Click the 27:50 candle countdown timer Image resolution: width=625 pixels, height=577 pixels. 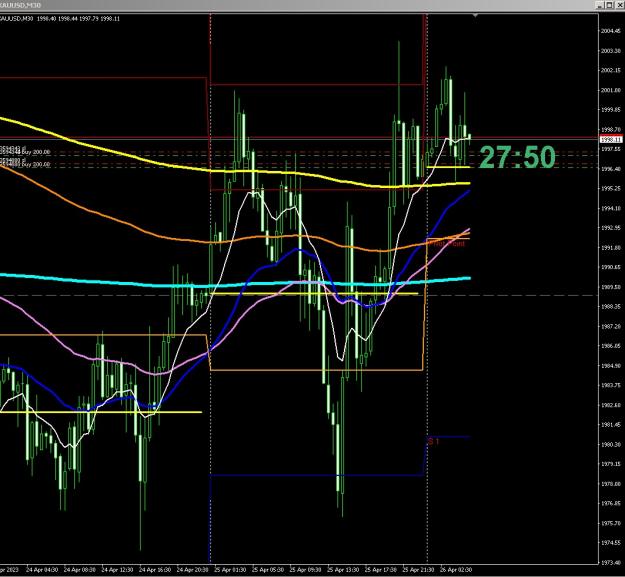[517, 157]
